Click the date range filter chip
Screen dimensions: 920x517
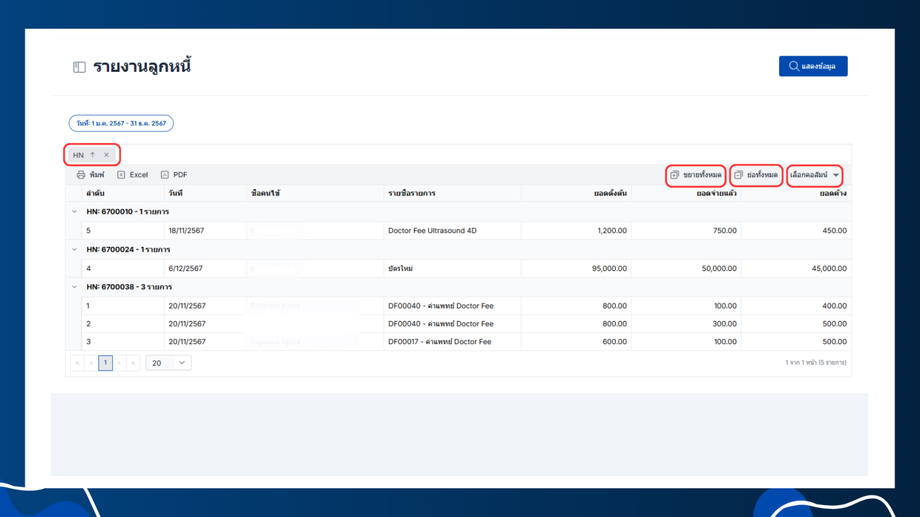pyautogui.click(x=121, y=124)
